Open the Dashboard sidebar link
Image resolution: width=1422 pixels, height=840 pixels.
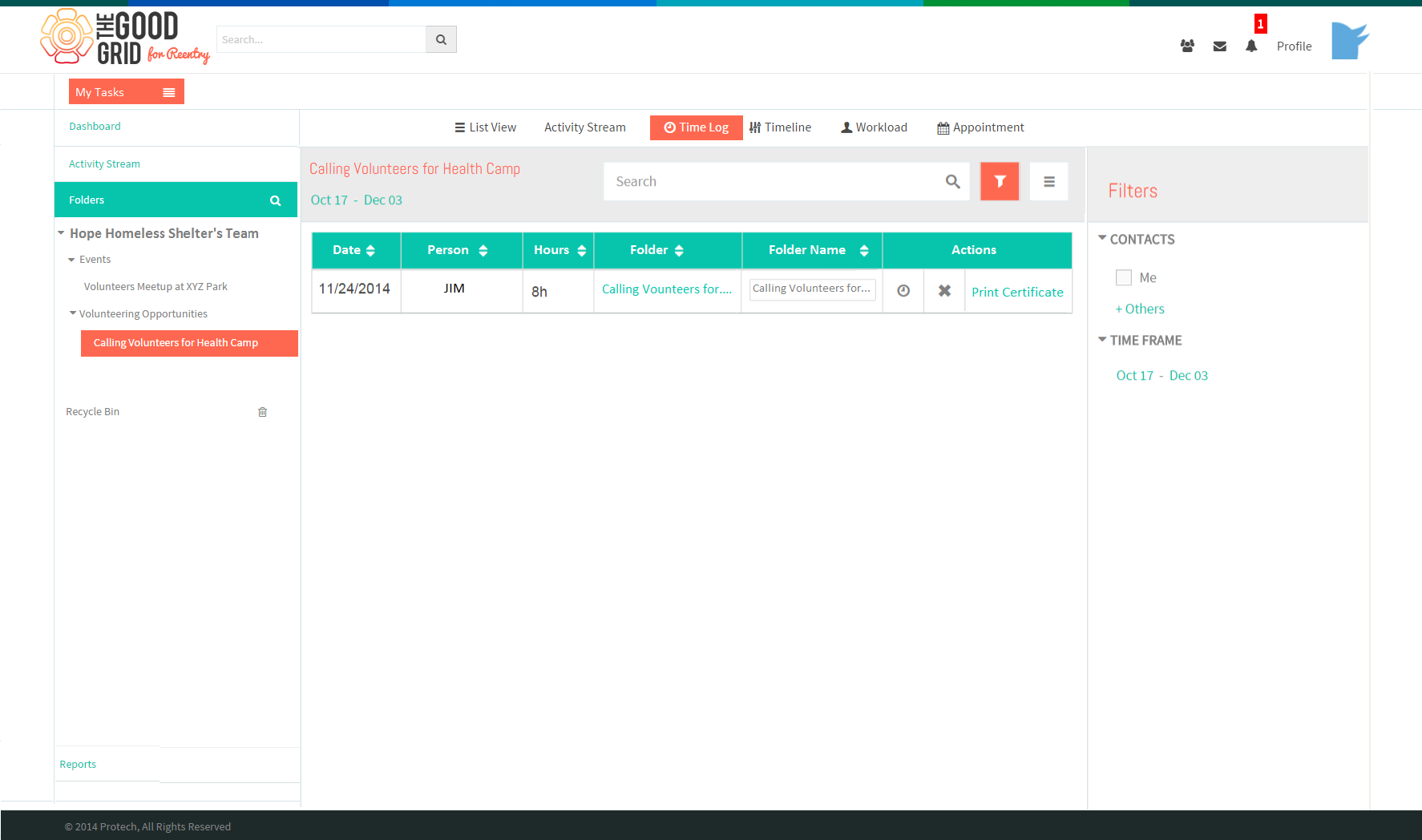(95, 127)
